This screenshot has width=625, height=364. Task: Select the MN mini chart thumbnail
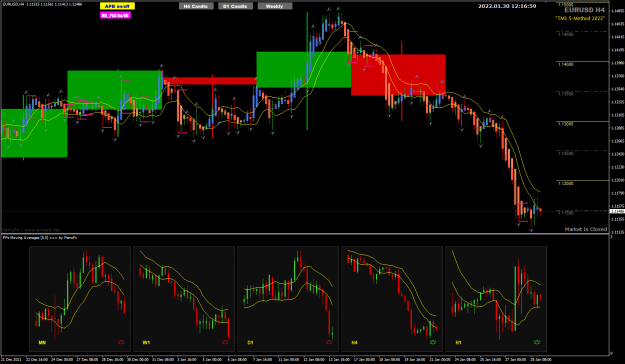pyautogui.click(x=80, y=299)
